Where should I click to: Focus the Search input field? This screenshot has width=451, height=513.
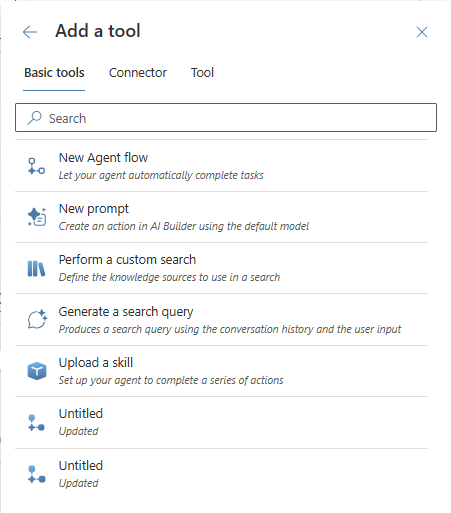pos(226,118)
